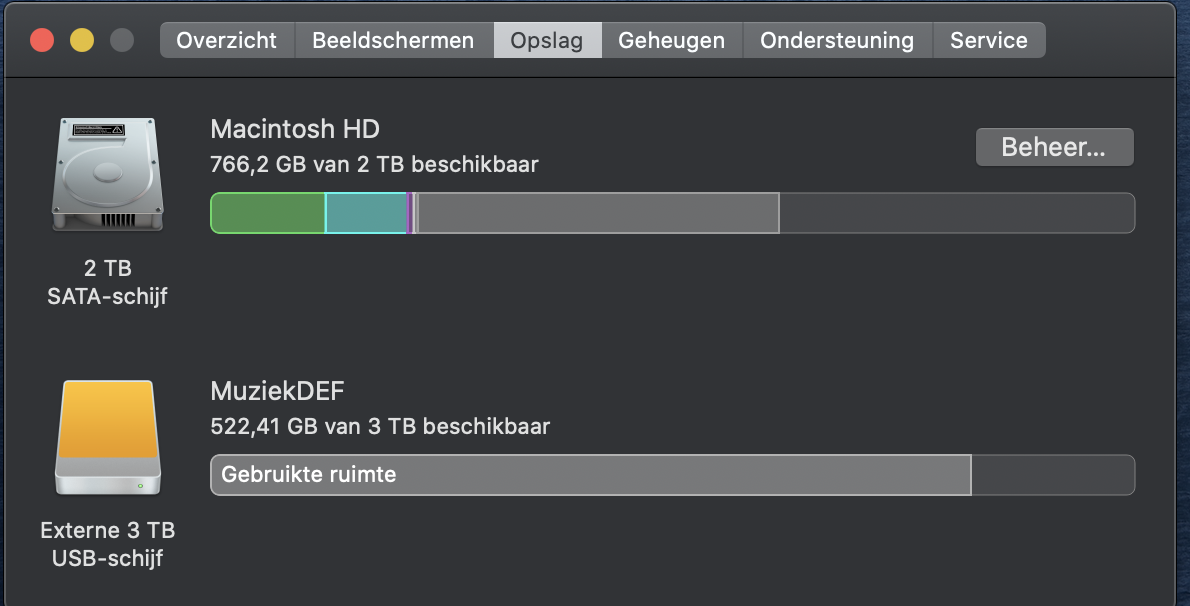Click the gray used segment of Macintosh HD bar

pyautogui.click(x=598, y=213)
